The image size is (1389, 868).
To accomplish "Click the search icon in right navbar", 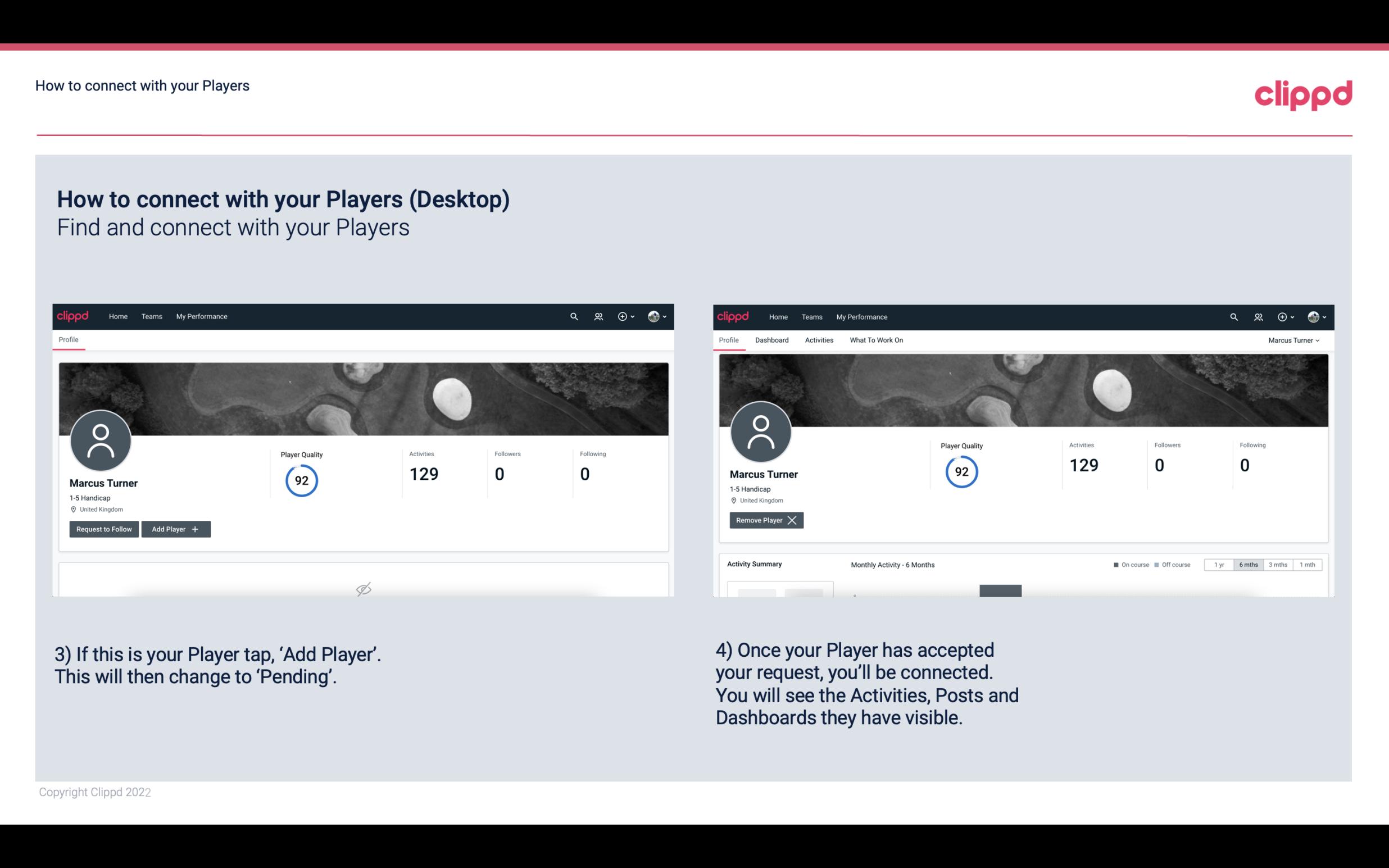I will pos(1233,316).
